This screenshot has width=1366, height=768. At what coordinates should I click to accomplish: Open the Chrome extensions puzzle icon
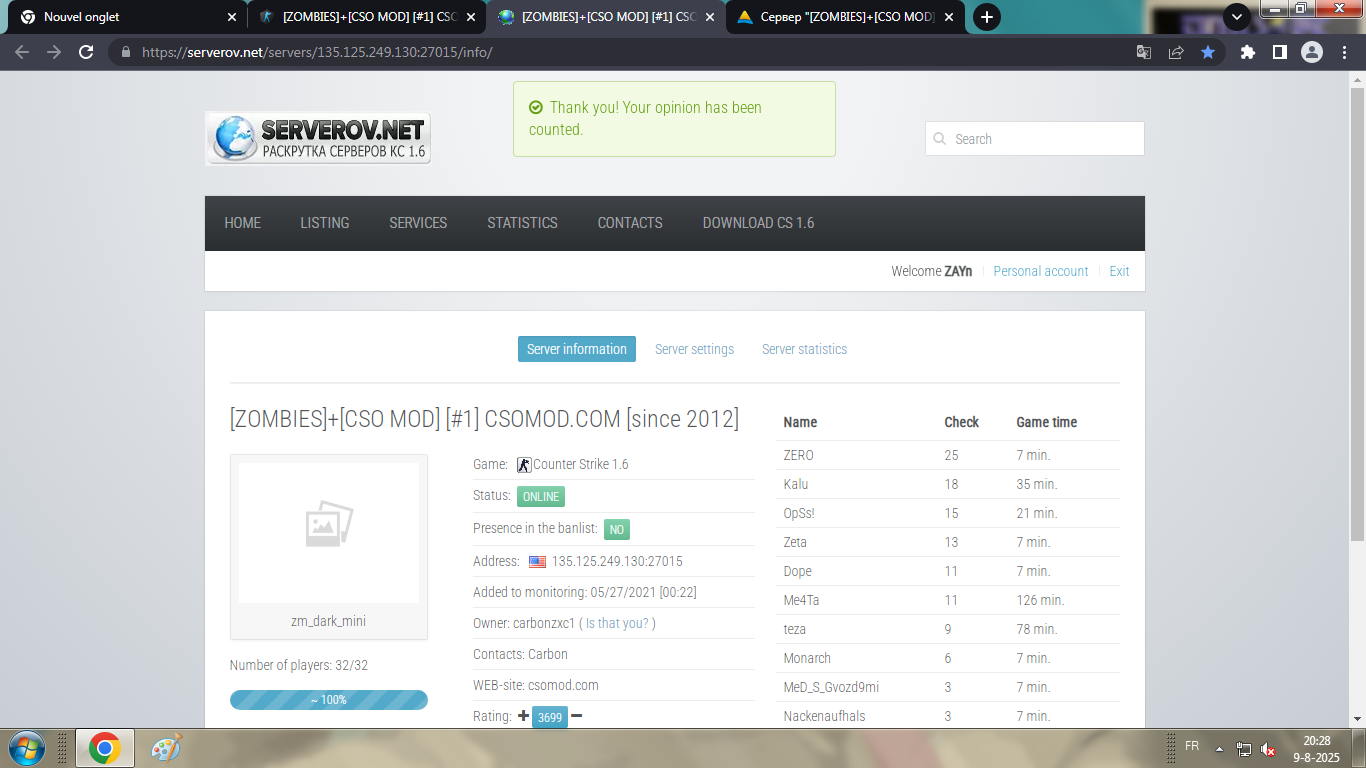[x=1247, y=52]
